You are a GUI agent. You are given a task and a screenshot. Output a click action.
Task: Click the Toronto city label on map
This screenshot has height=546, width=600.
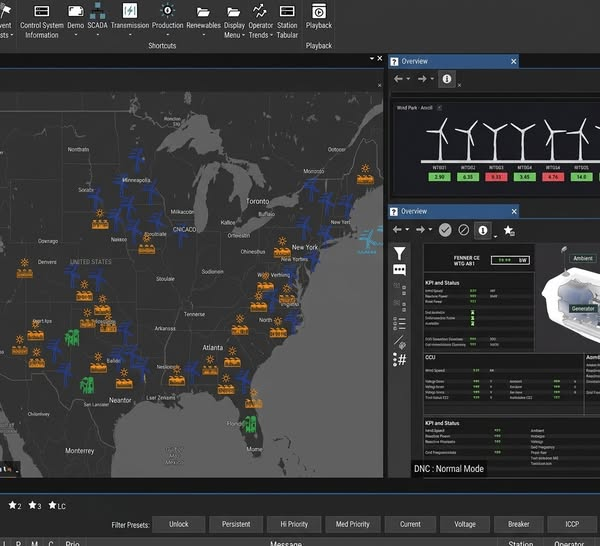pyautogui.click(x=258, y=201)
